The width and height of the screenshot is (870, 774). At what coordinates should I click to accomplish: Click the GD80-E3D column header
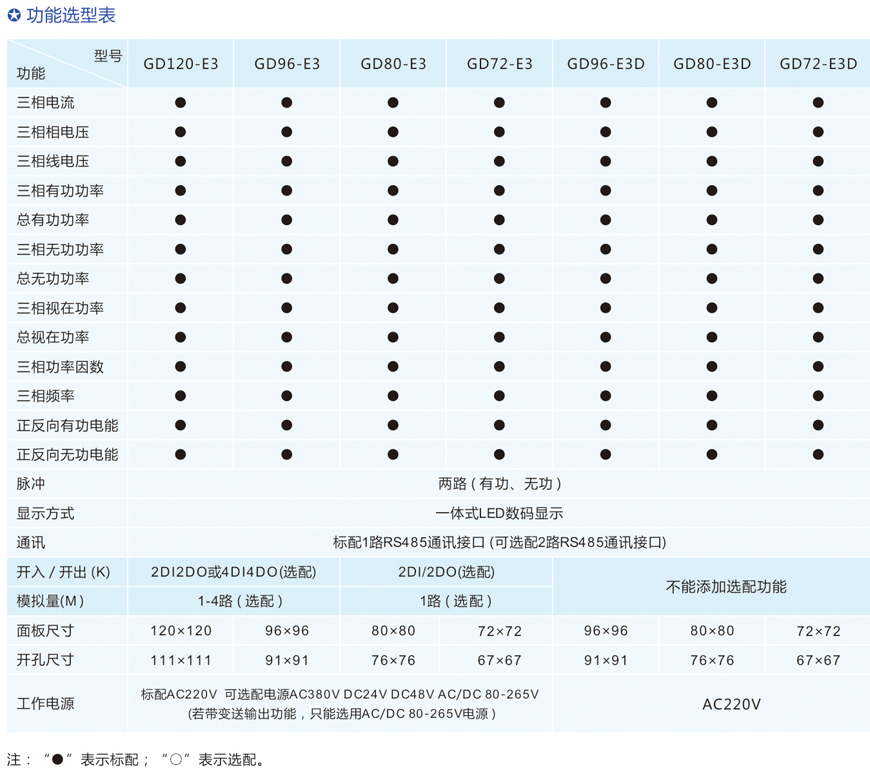click(x=712, y=64)
